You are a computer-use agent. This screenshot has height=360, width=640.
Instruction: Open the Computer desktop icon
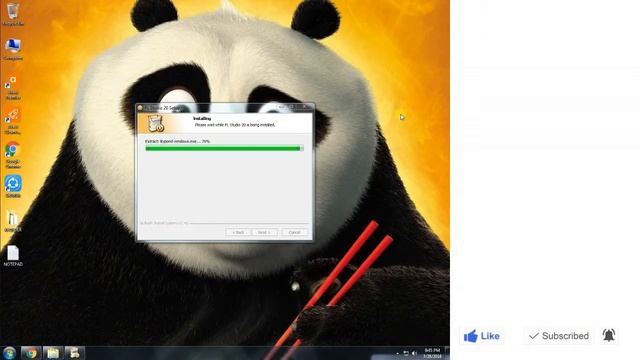(x=13, y=50)
